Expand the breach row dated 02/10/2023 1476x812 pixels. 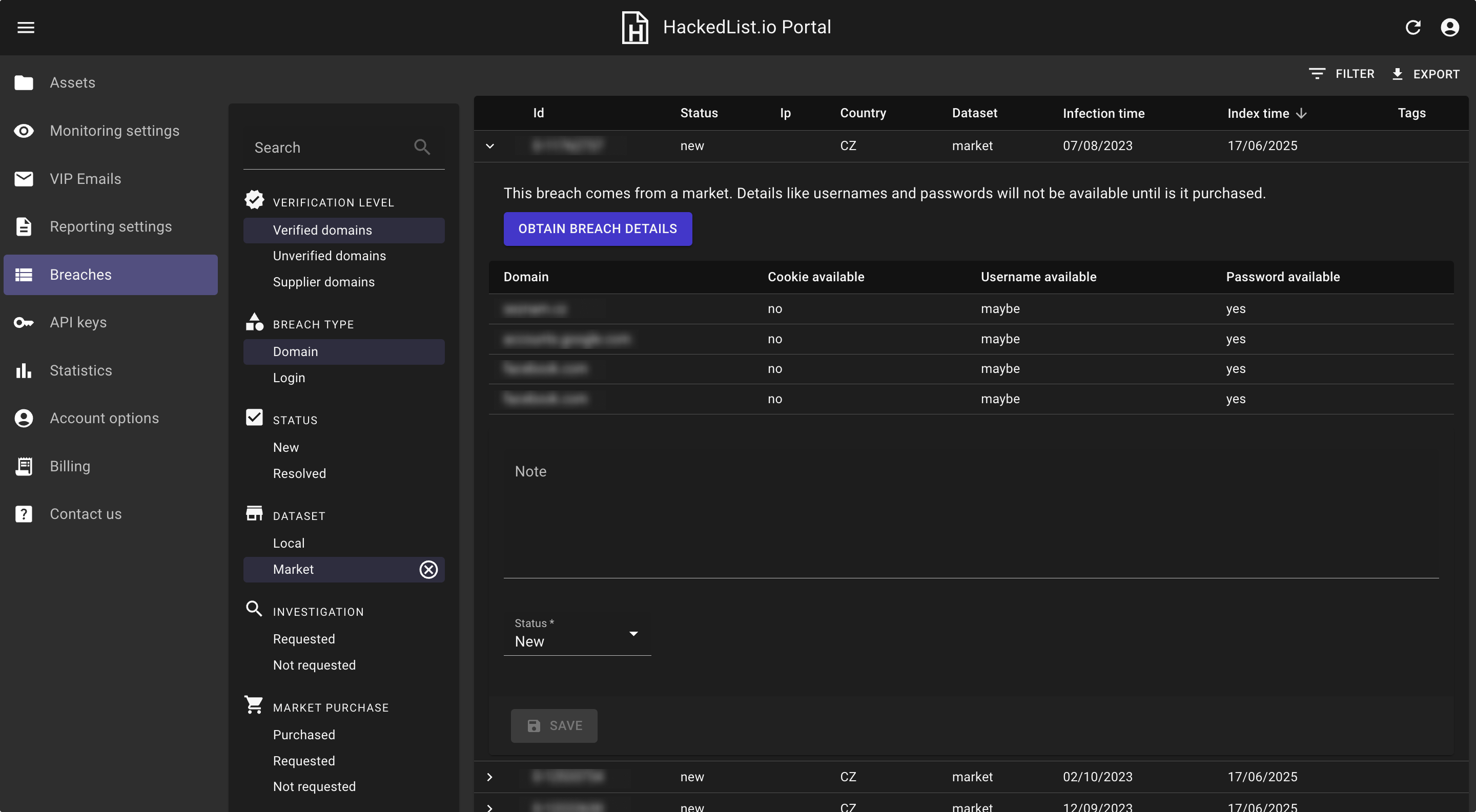point(490,777)
